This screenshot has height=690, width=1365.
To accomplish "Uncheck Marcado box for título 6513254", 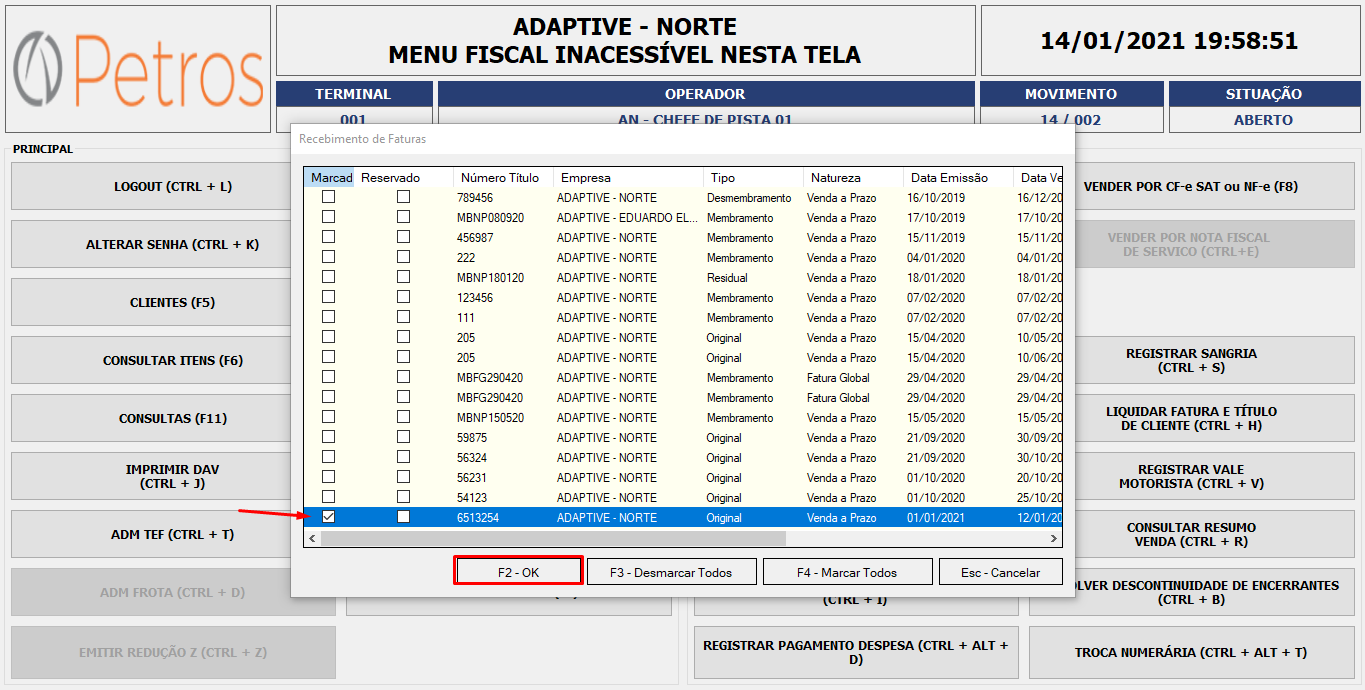I will coord(328,517).
